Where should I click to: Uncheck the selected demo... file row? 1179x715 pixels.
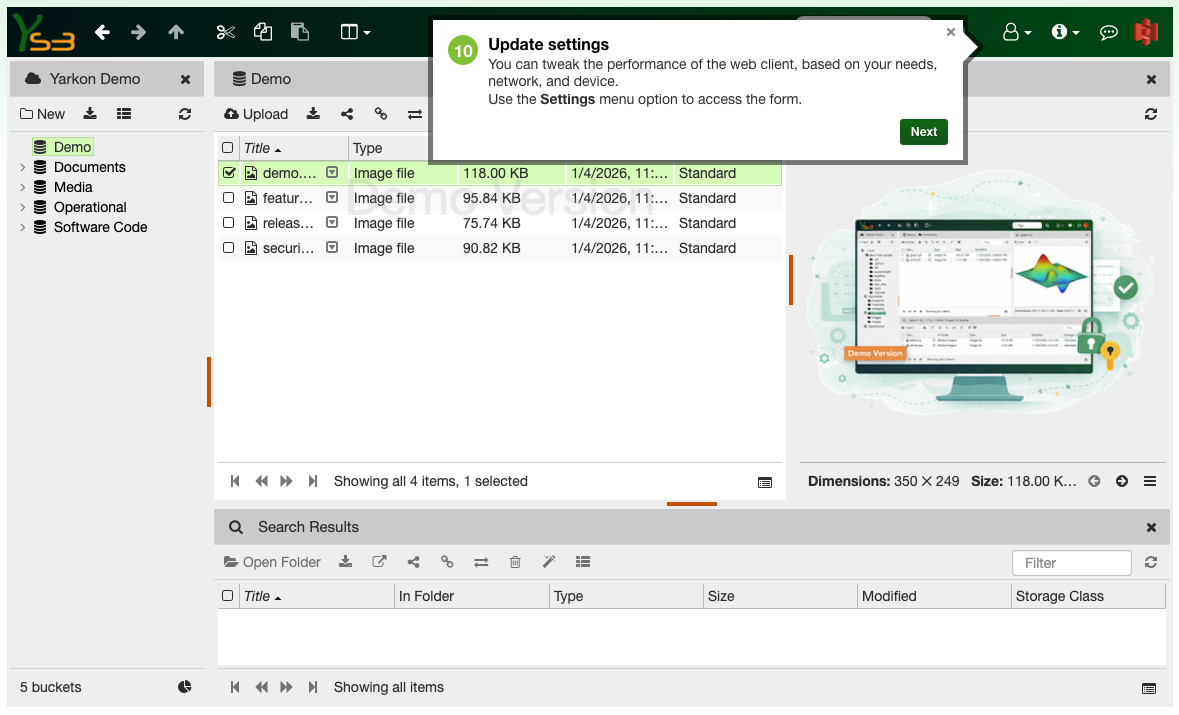click(228, 172)
